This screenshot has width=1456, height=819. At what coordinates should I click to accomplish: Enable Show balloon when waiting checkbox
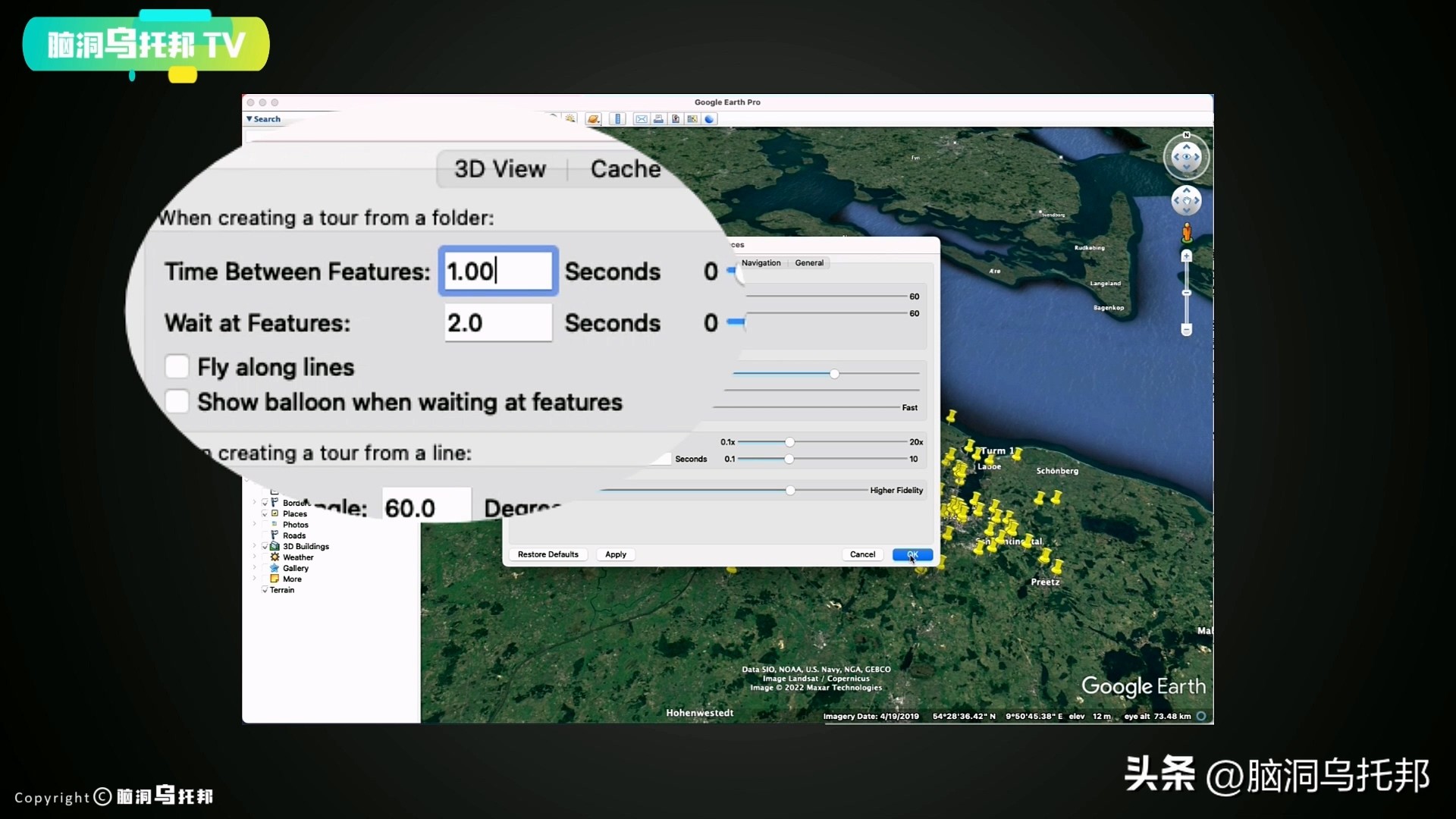point(177,402)
